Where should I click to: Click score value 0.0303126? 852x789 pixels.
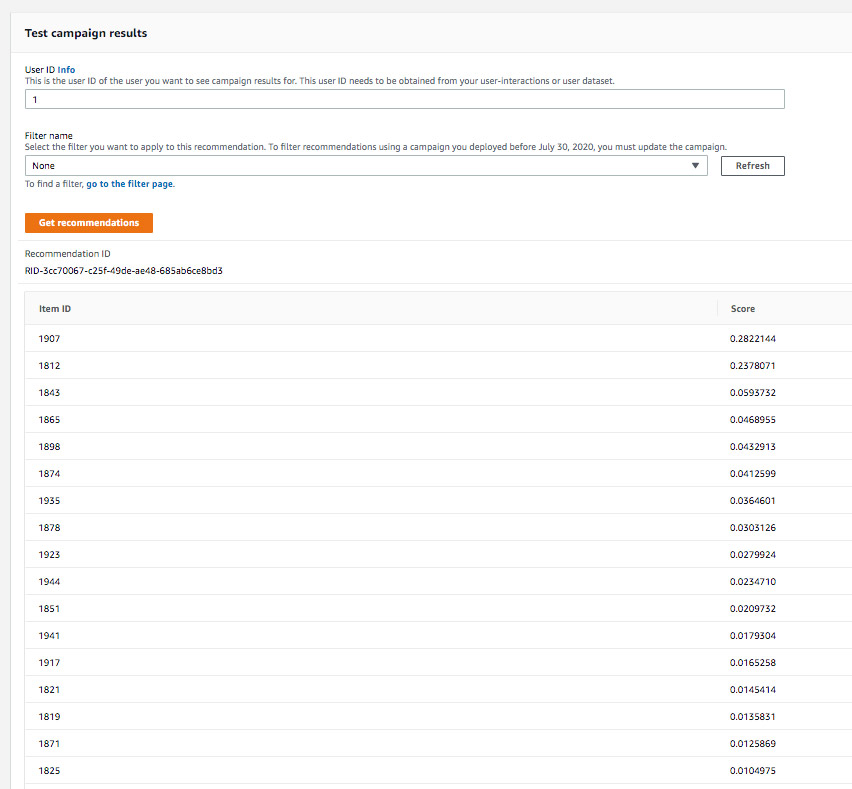click(x=753, y=528)
